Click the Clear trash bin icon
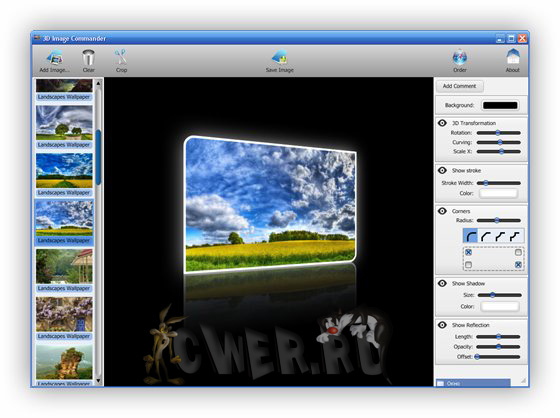The image size is (560, 418). 88,57
